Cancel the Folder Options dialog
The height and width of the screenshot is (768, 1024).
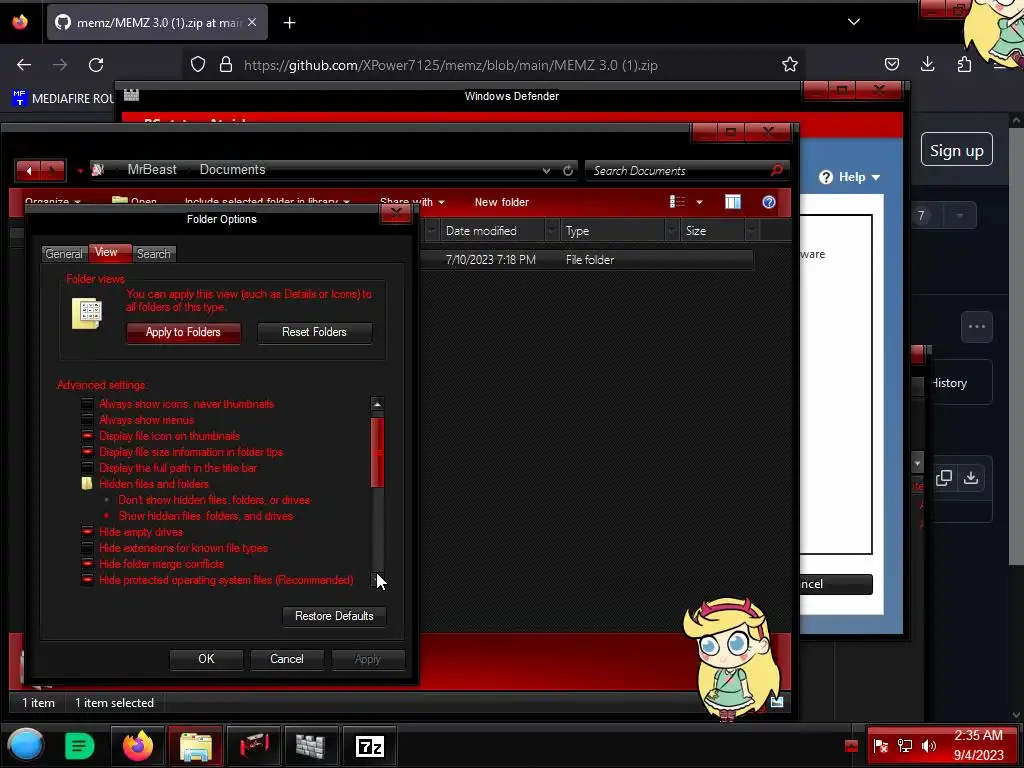point(287,660)
